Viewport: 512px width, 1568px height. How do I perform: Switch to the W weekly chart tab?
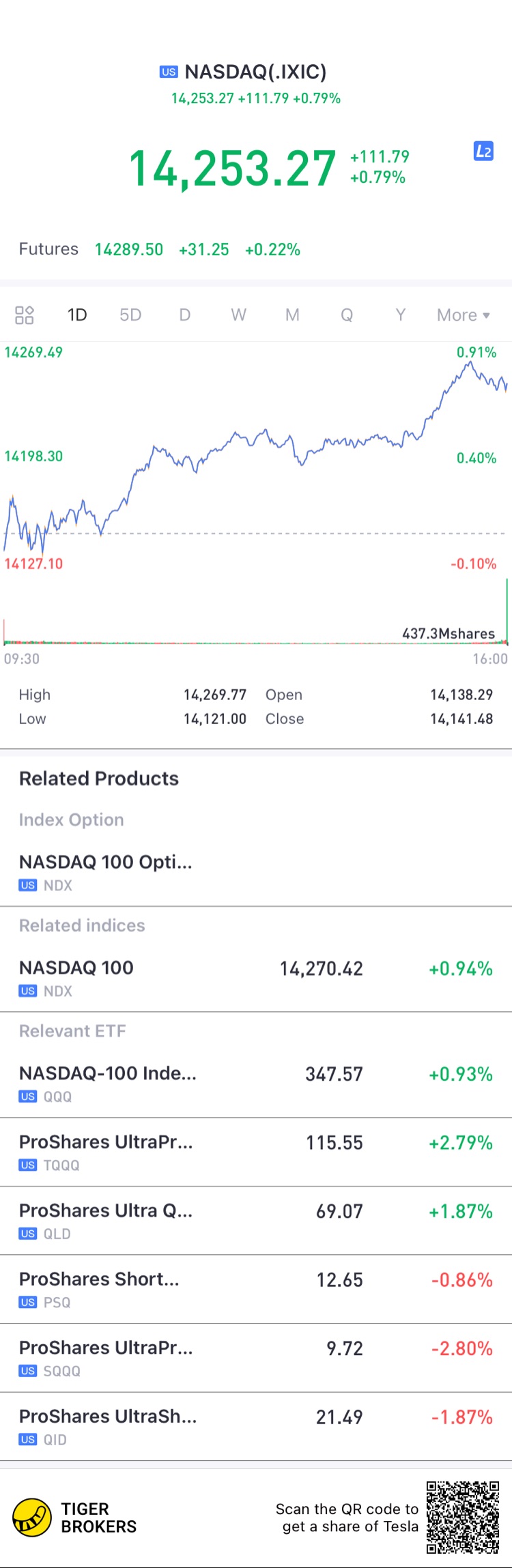point(238,315)
